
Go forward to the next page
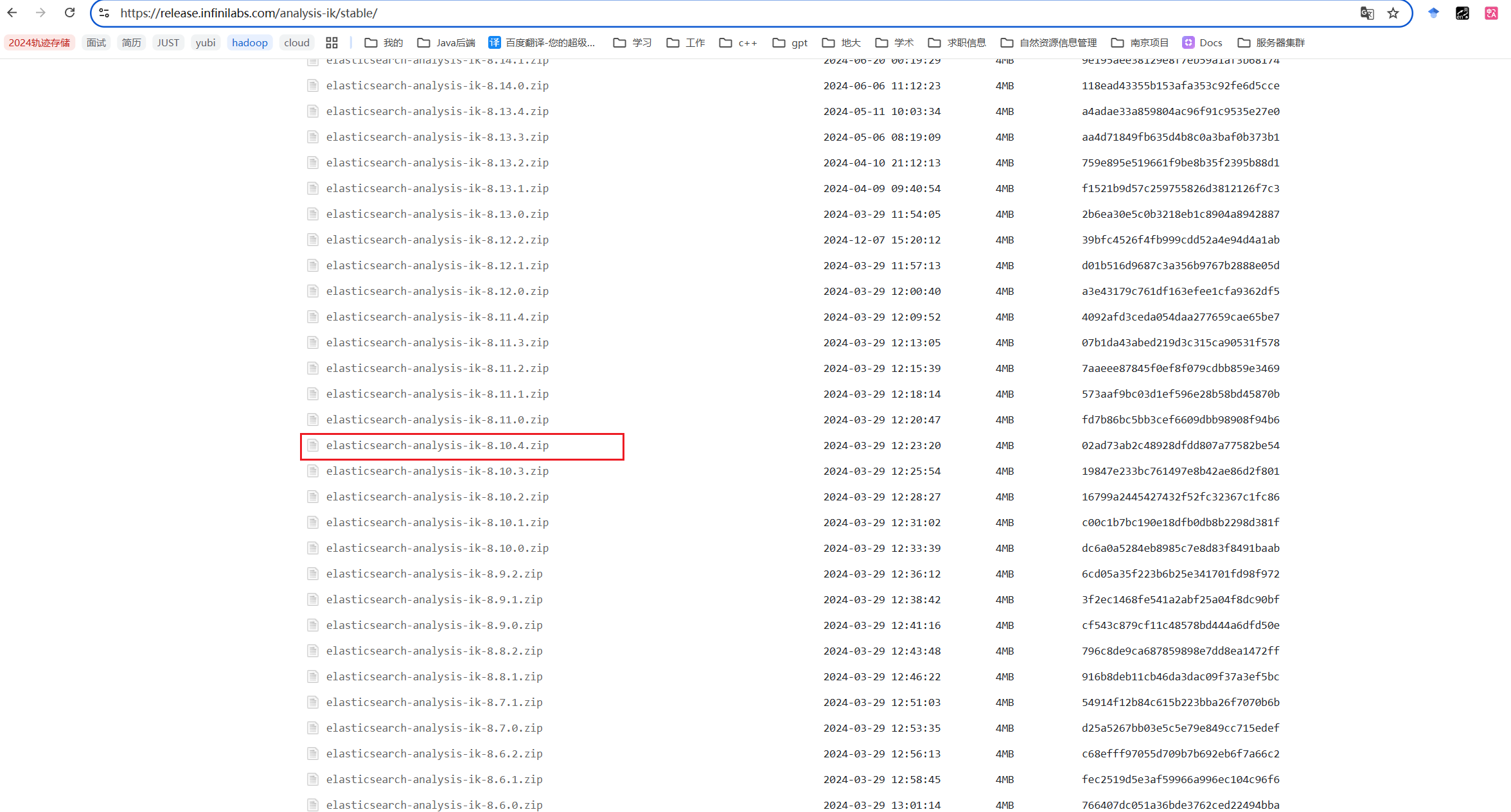pyautogui.click(x=40, y=13)
